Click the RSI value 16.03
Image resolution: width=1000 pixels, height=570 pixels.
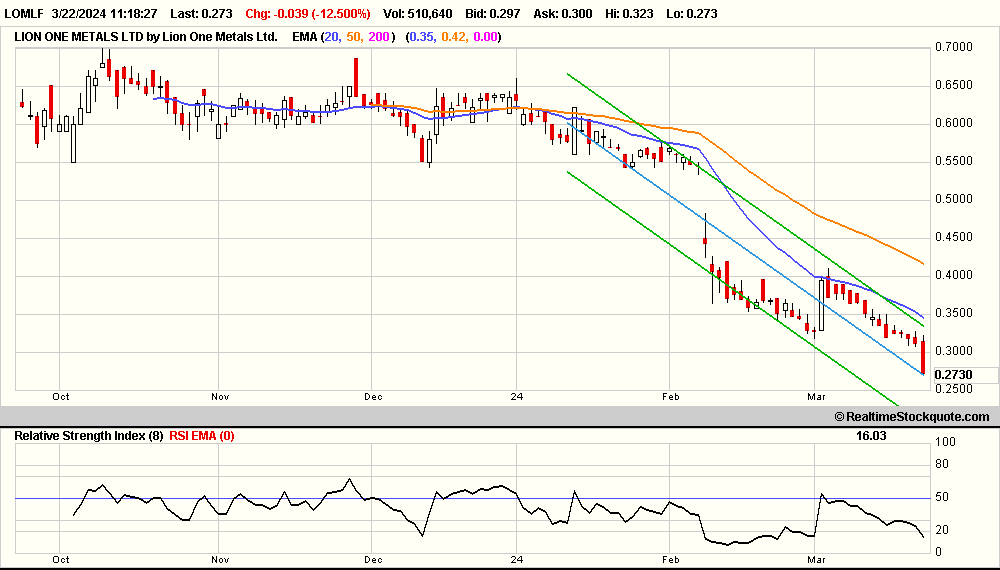pyautogui.click(x=871, y=436)
